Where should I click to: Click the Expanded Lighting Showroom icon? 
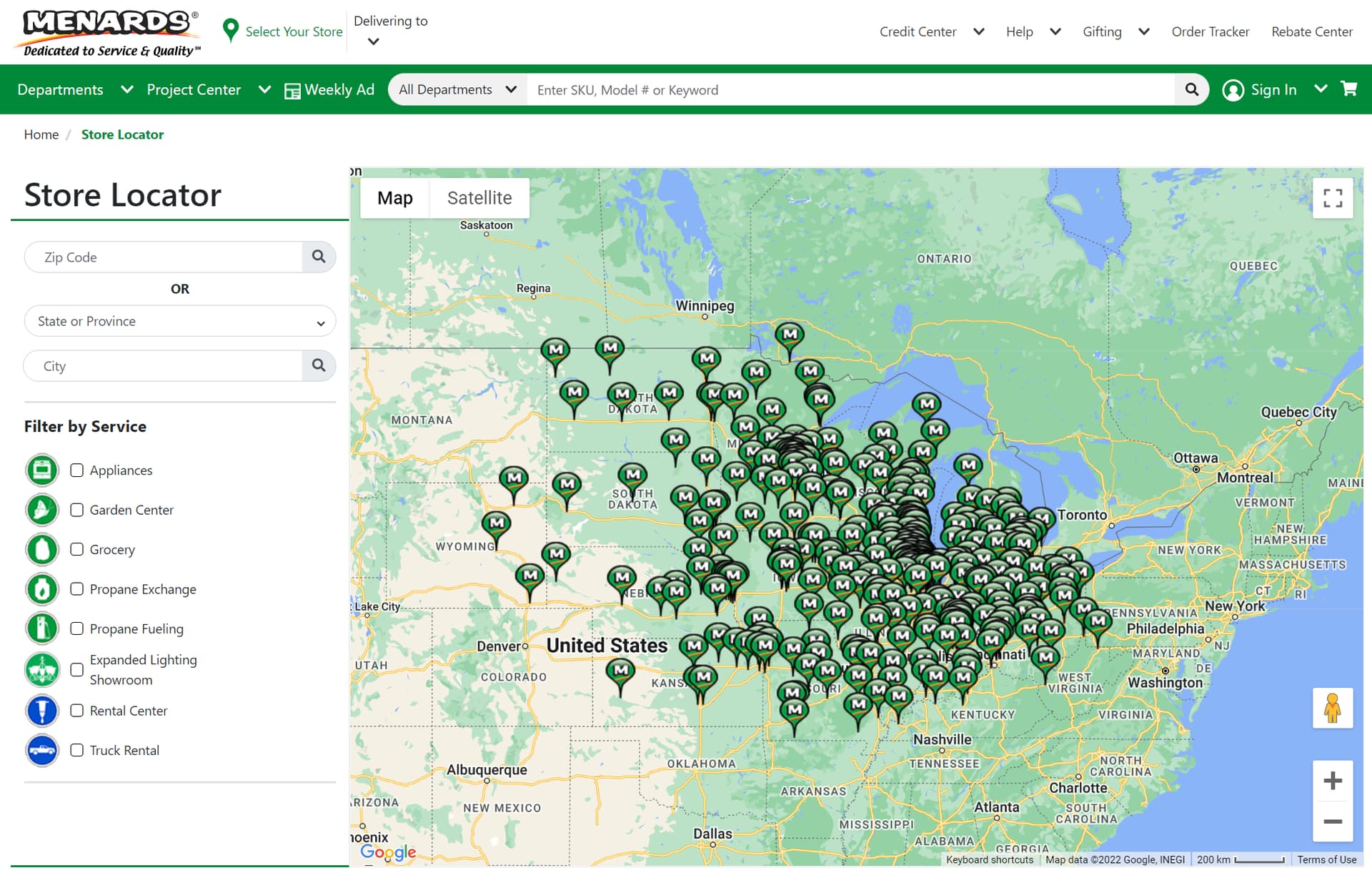42,670
